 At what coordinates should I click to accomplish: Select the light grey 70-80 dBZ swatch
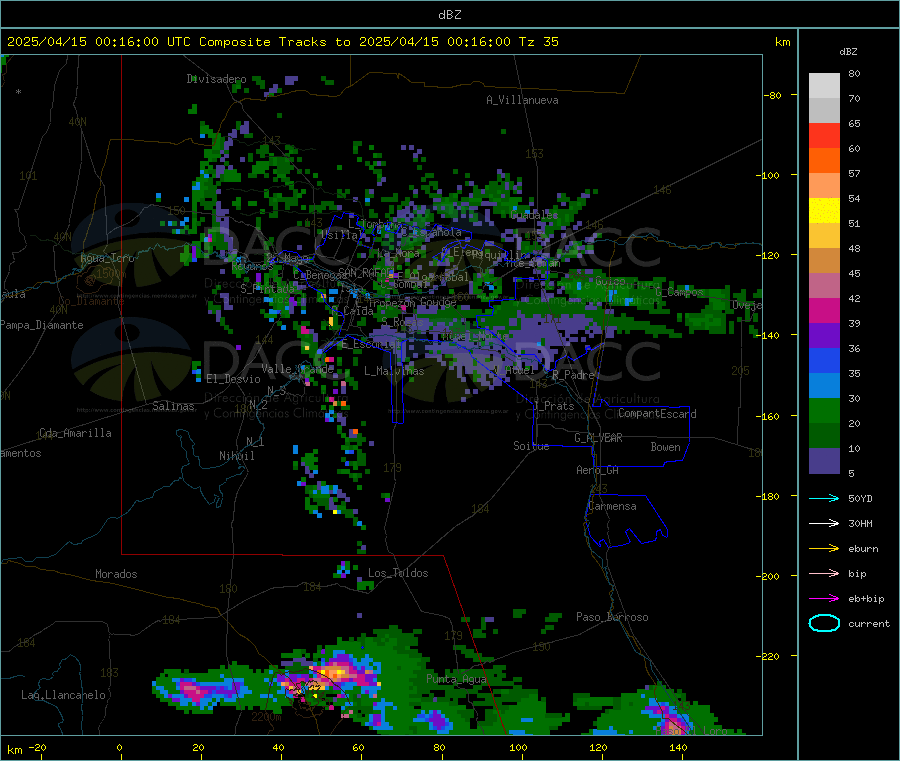click(824, 86)
